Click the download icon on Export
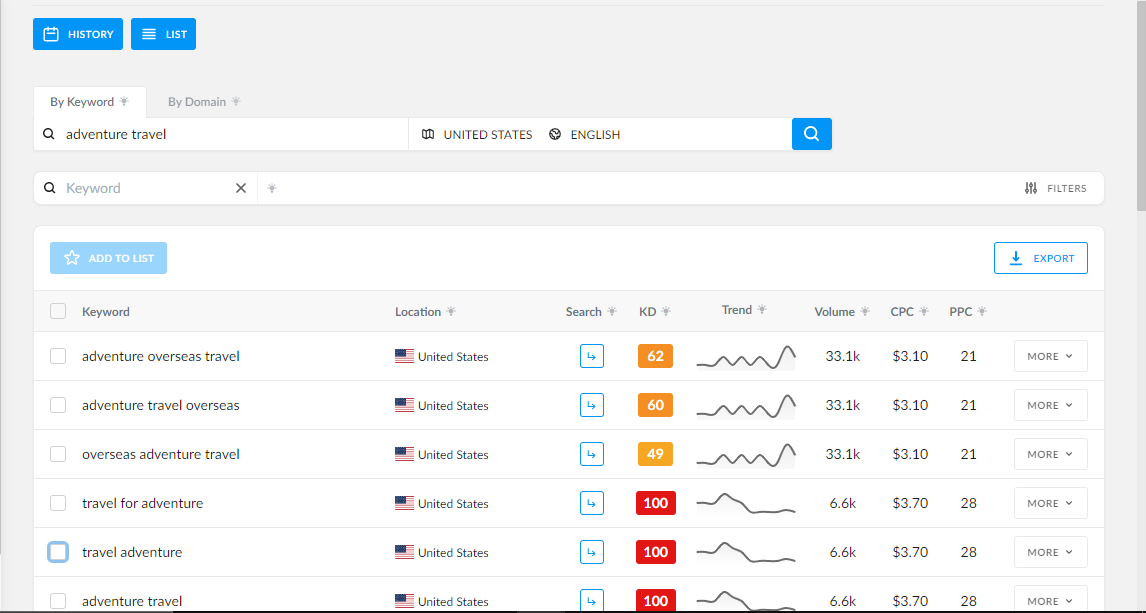This screenshot has width=1146, height=613. click(1016, 258)
